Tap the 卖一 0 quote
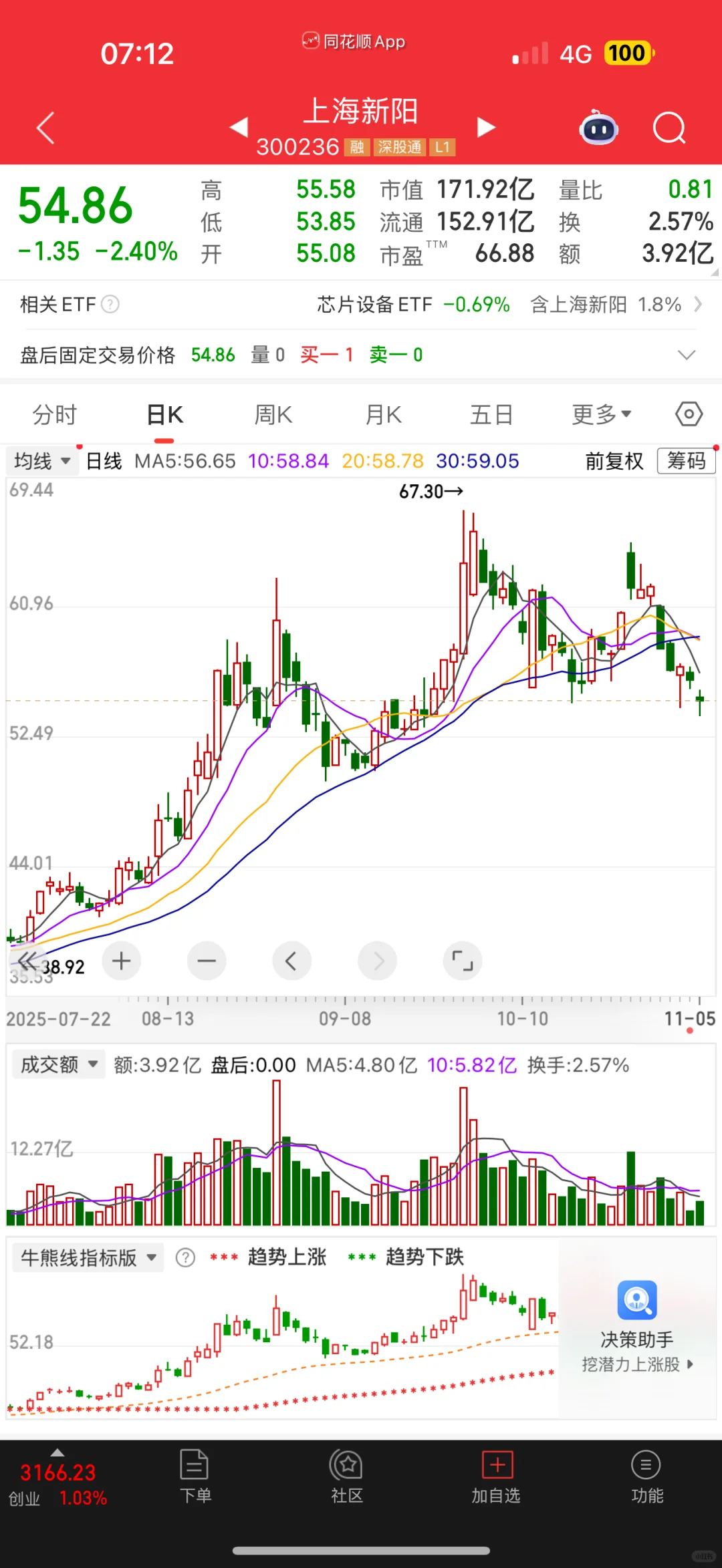Viewport: 722px width, 1568px height. (396, 355)
